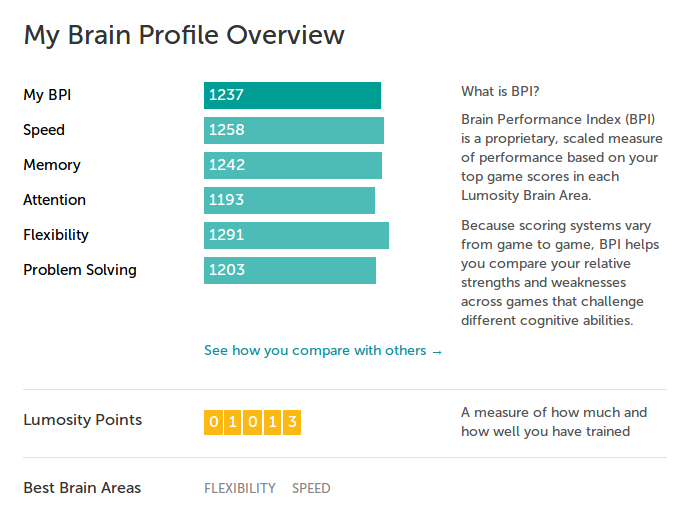Click the 'Memory' row label

52,165
